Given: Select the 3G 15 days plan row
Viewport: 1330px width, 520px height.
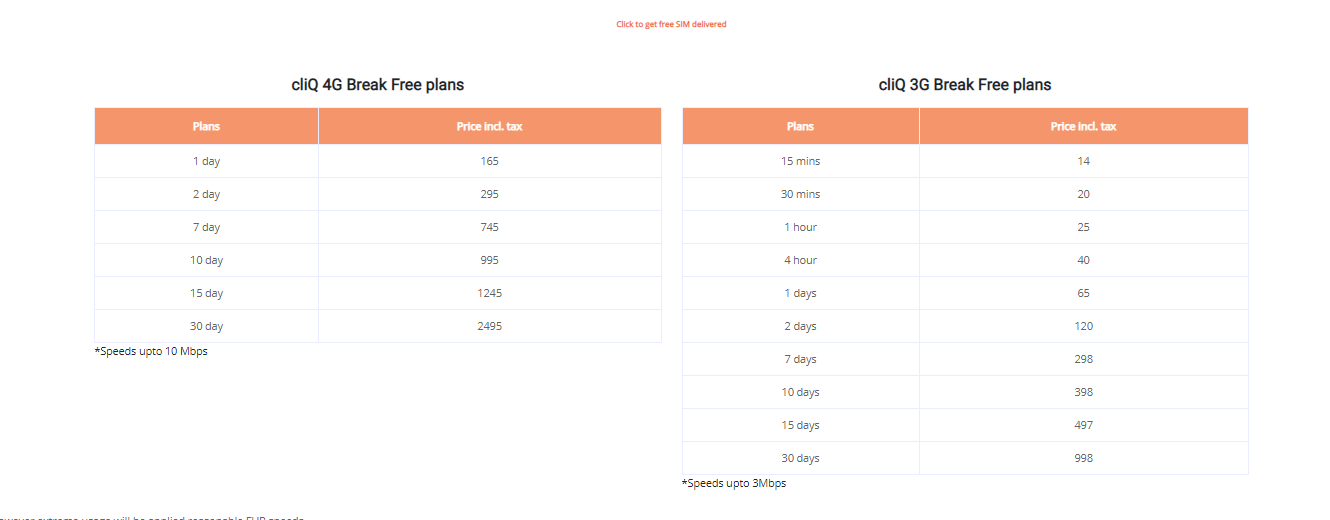Looking at the screenshot, I should (965, 425).
